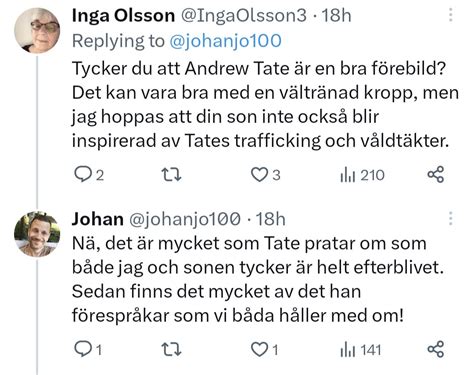View analytics showing 210 views
474x375 pixels.
tap(362, 175)
